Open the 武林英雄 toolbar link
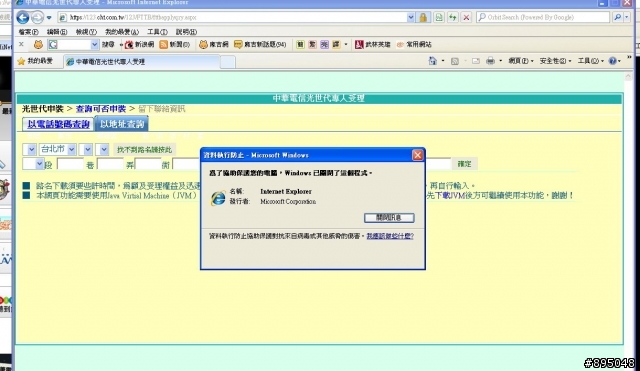Viewport: 640px width, 371px height. 373,44
